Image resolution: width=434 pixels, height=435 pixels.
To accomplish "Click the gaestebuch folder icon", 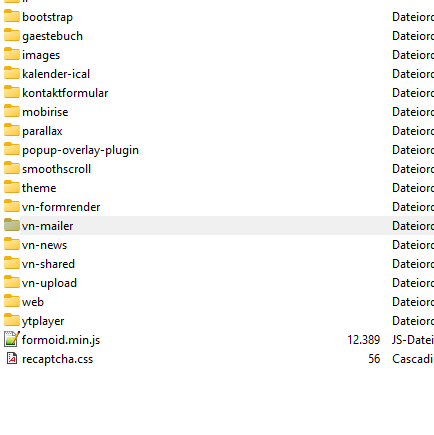I will [x=12, y=35].
